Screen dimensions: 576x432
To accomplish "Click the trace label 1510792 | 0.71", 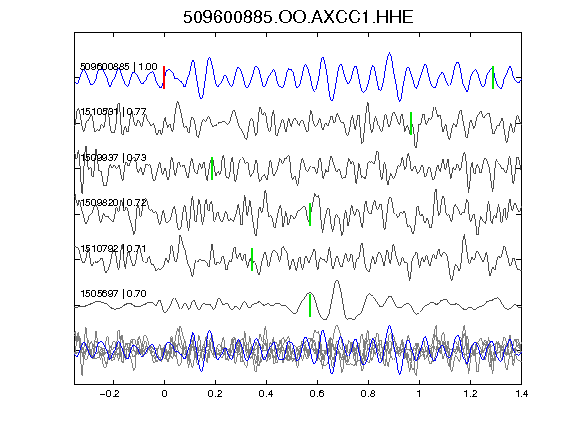I will (114, 249).
